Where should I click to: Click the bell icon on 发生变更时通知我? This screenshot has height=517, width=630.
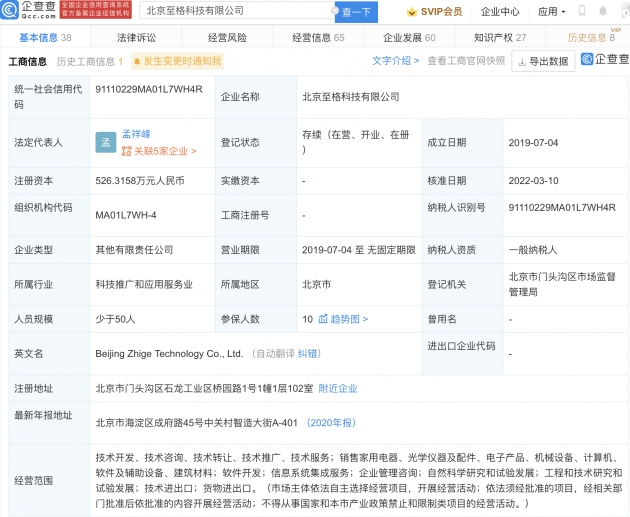click(x=137, y=61)
